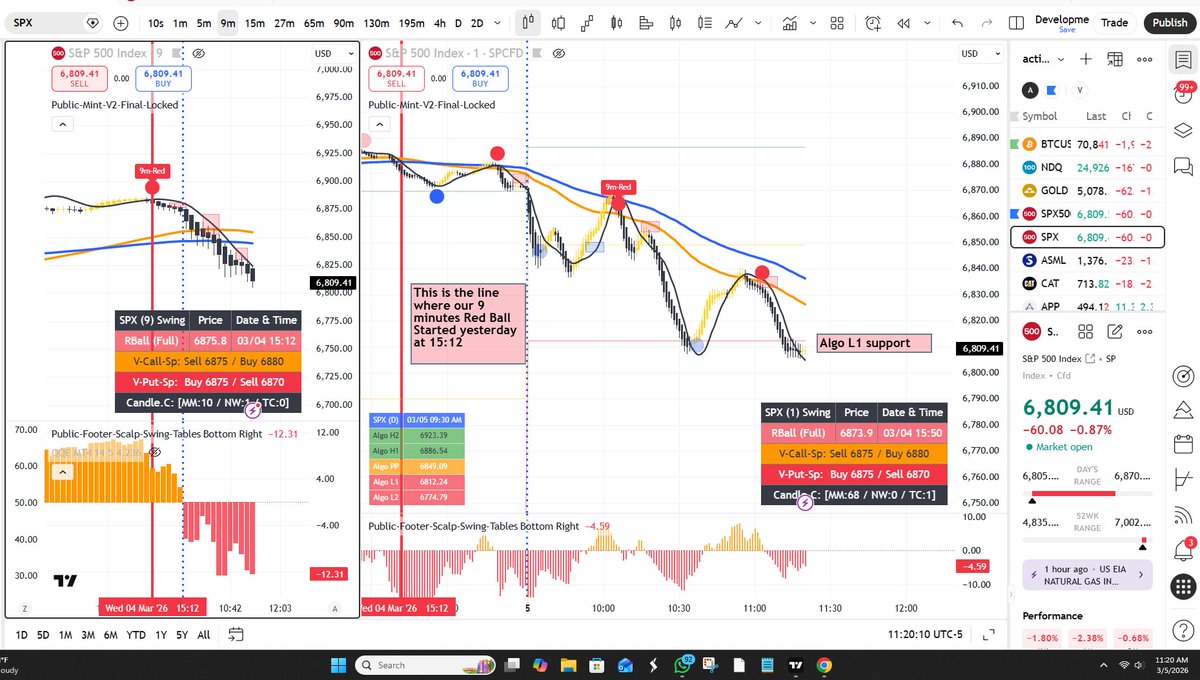Switch to the 65m timeframe
This screenshot has width=1200, height=680.
[314, 22]
